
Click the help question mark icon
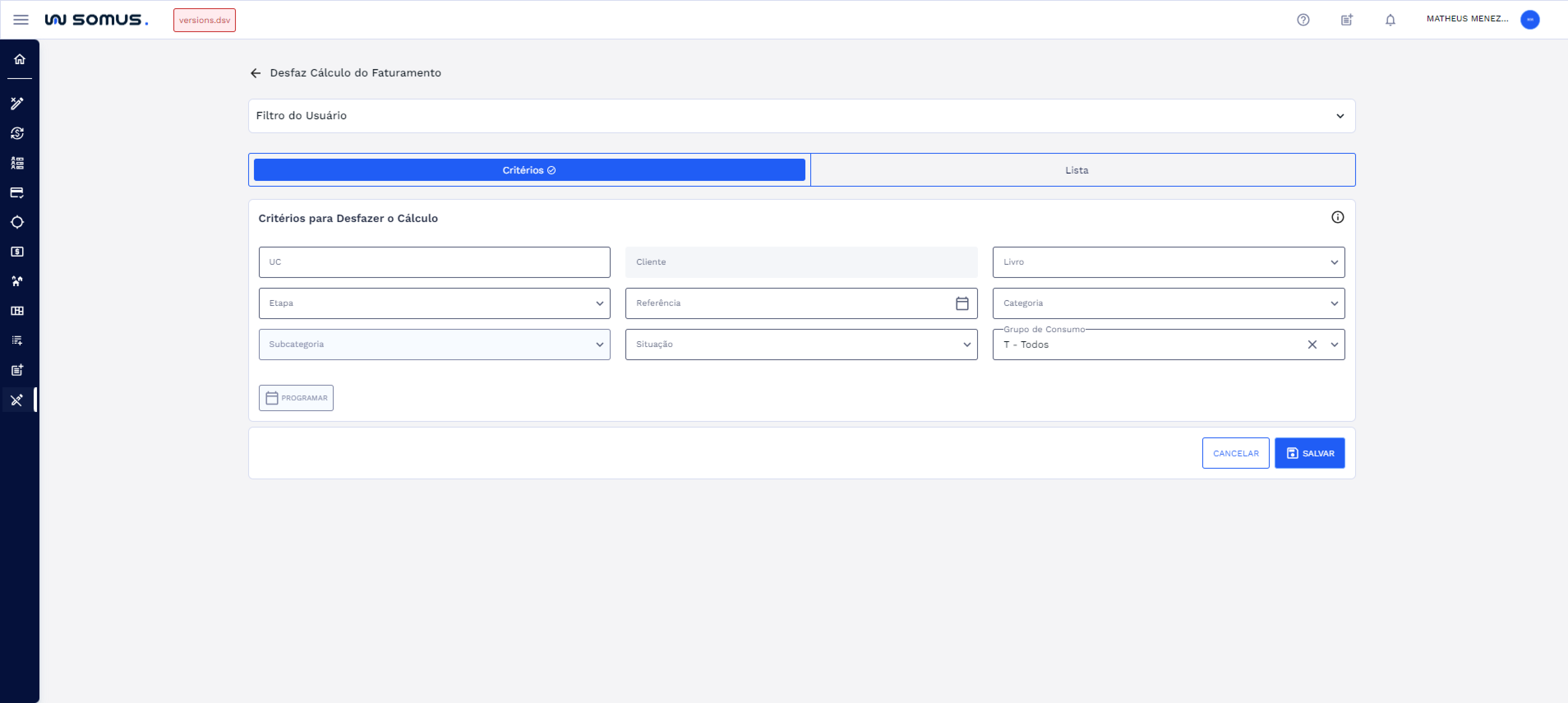[1303, 19]
